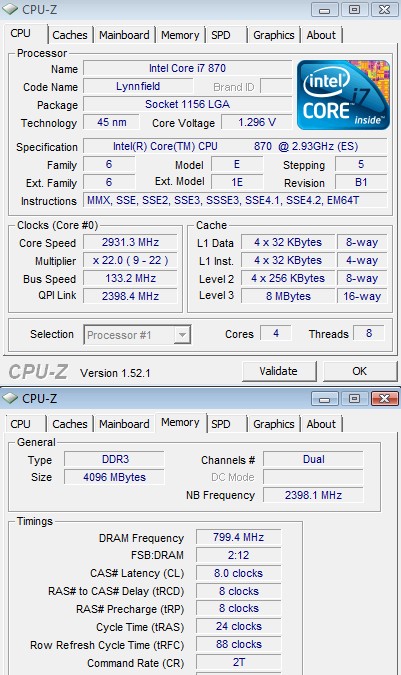401x675 pixels.
Task: Click the OK button
Action: click(360, 371)
